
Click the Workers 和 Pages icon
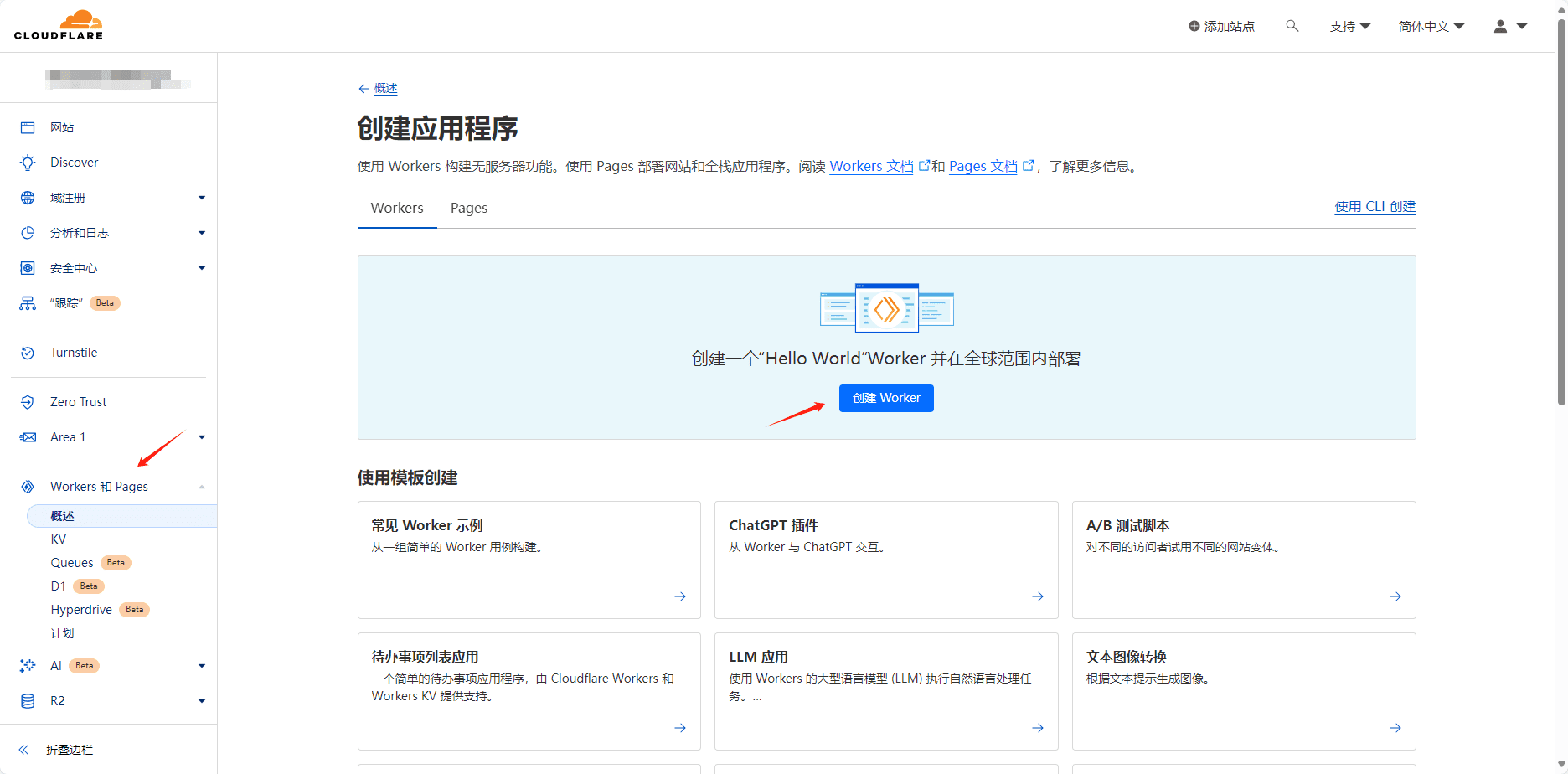click(28, 487)
